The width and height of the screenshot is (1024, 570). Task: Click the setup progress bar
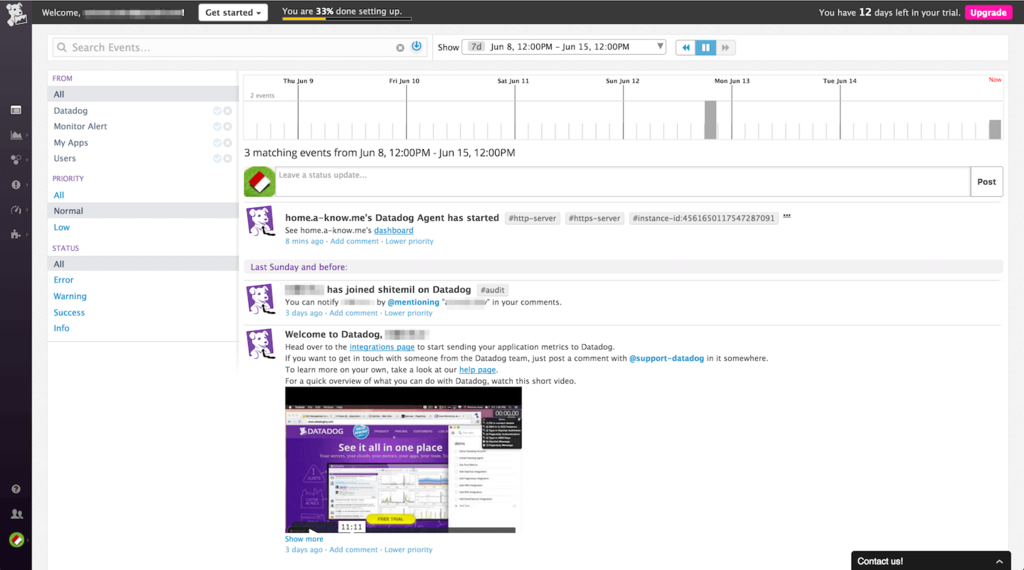coord(347,19)
